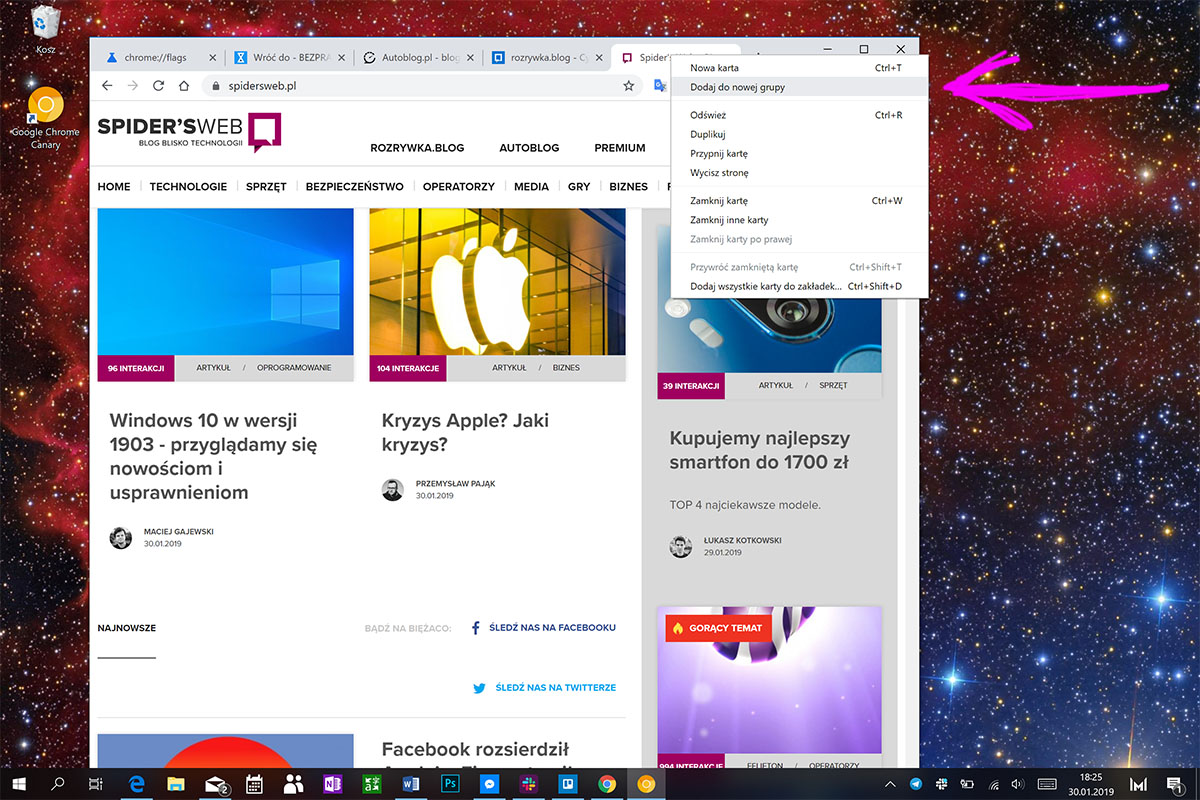Show hidden tray icons chevron
Viewport: 1200px width, 800px height.
point(890,784)
